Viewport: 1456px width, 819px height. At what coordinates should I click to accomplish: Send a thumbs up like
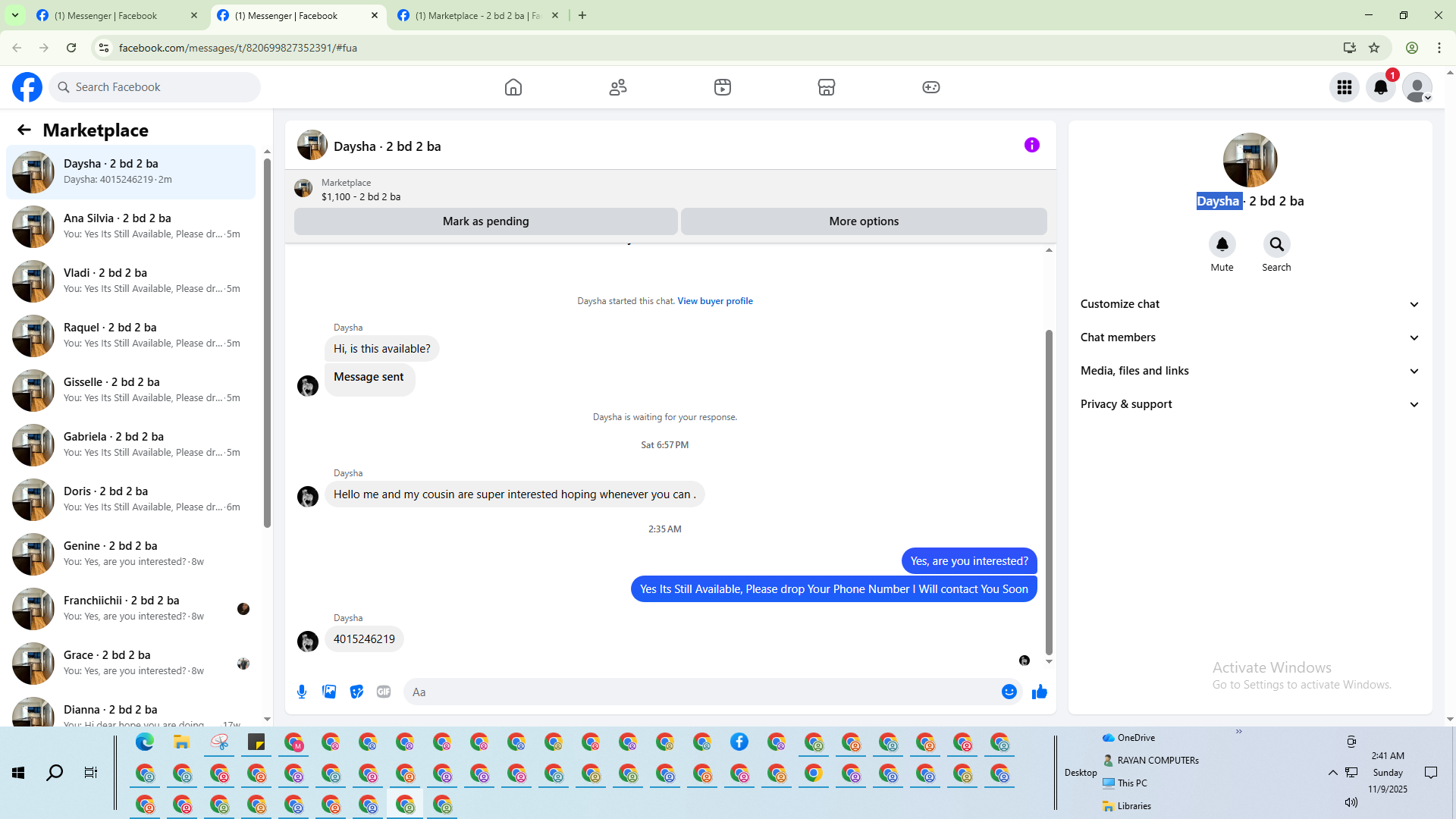[1039, 692]
